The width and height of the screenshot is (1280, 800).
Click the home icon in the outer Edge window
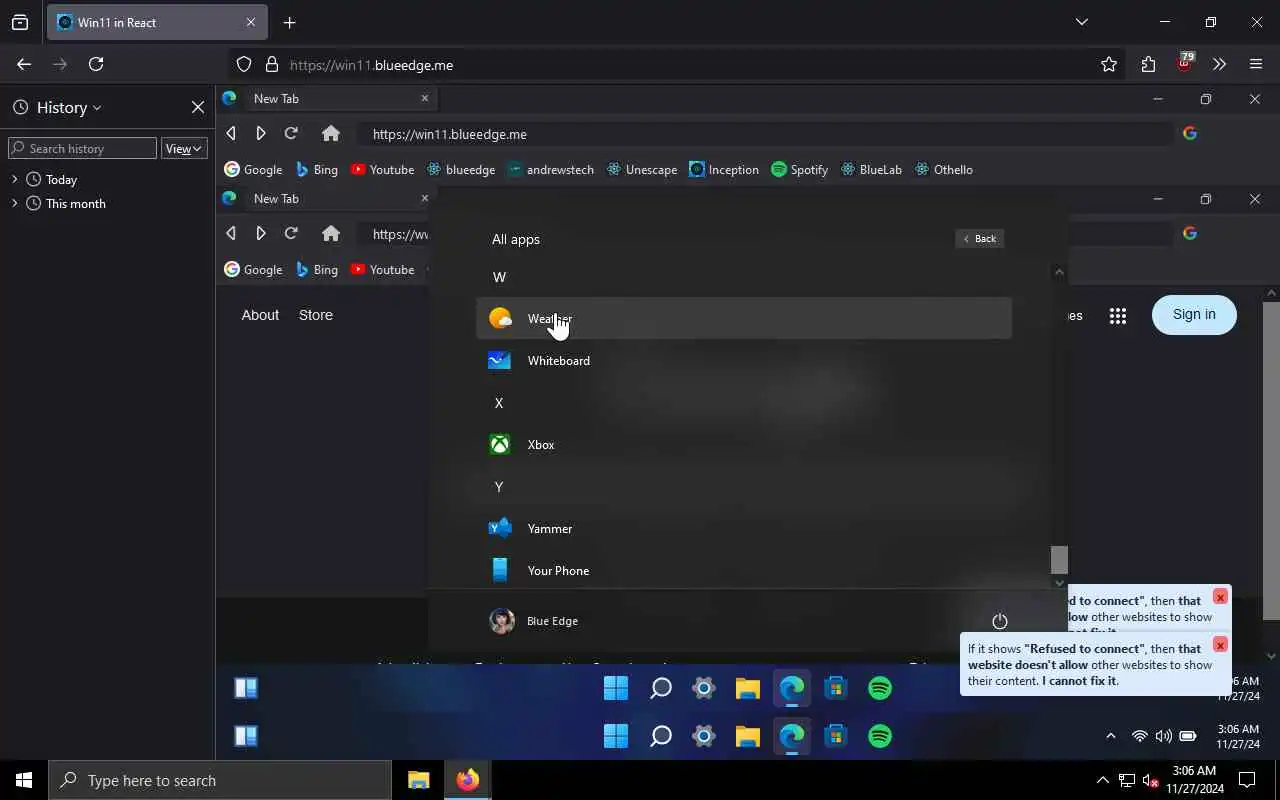[x=331, y=133]
